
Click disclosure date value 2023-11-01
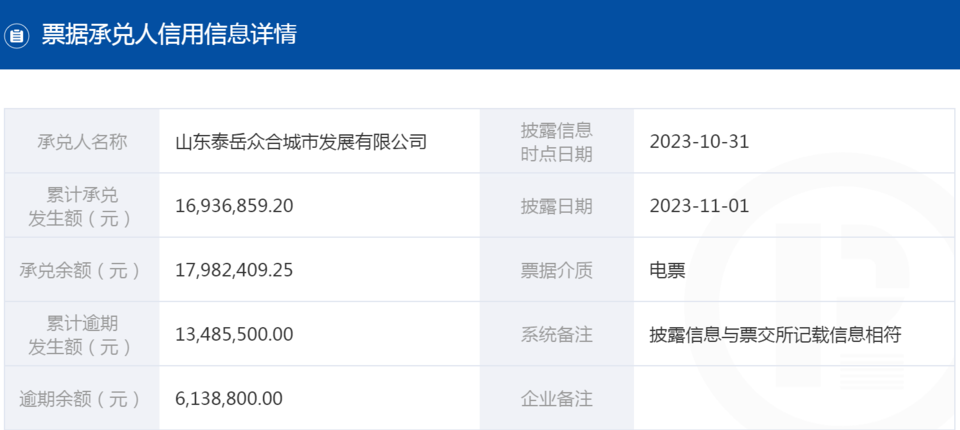[x=699, y=206]
